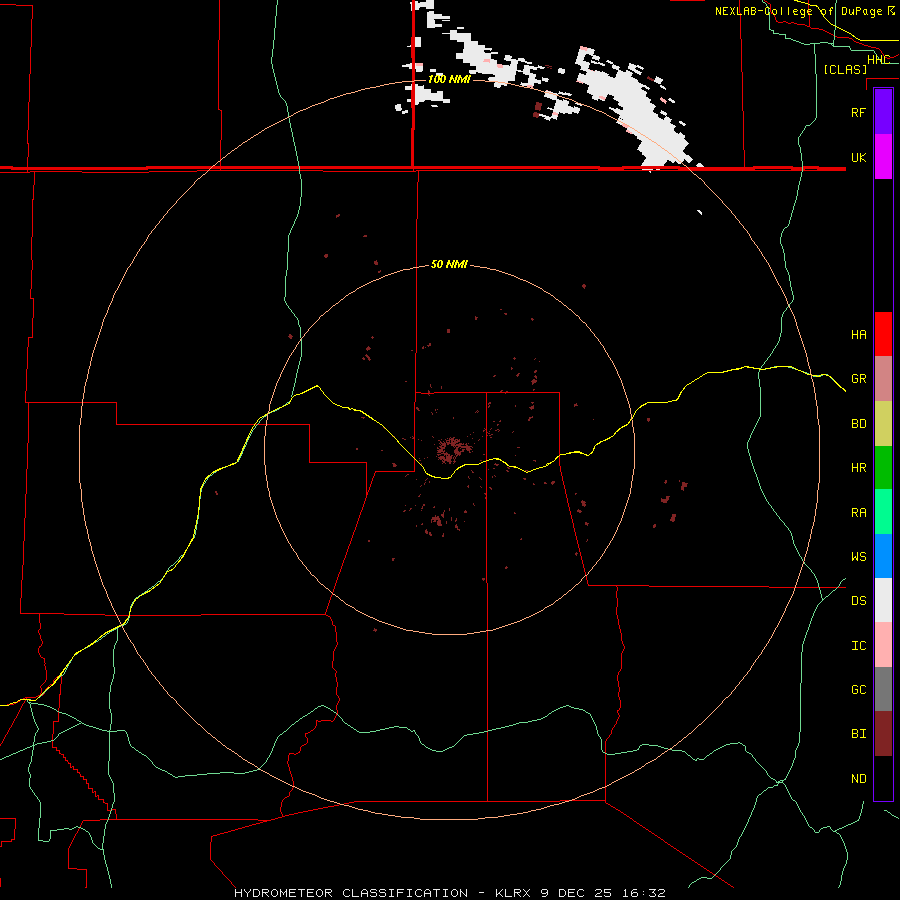Click the 16:32 timestamp

click(642, 893)
